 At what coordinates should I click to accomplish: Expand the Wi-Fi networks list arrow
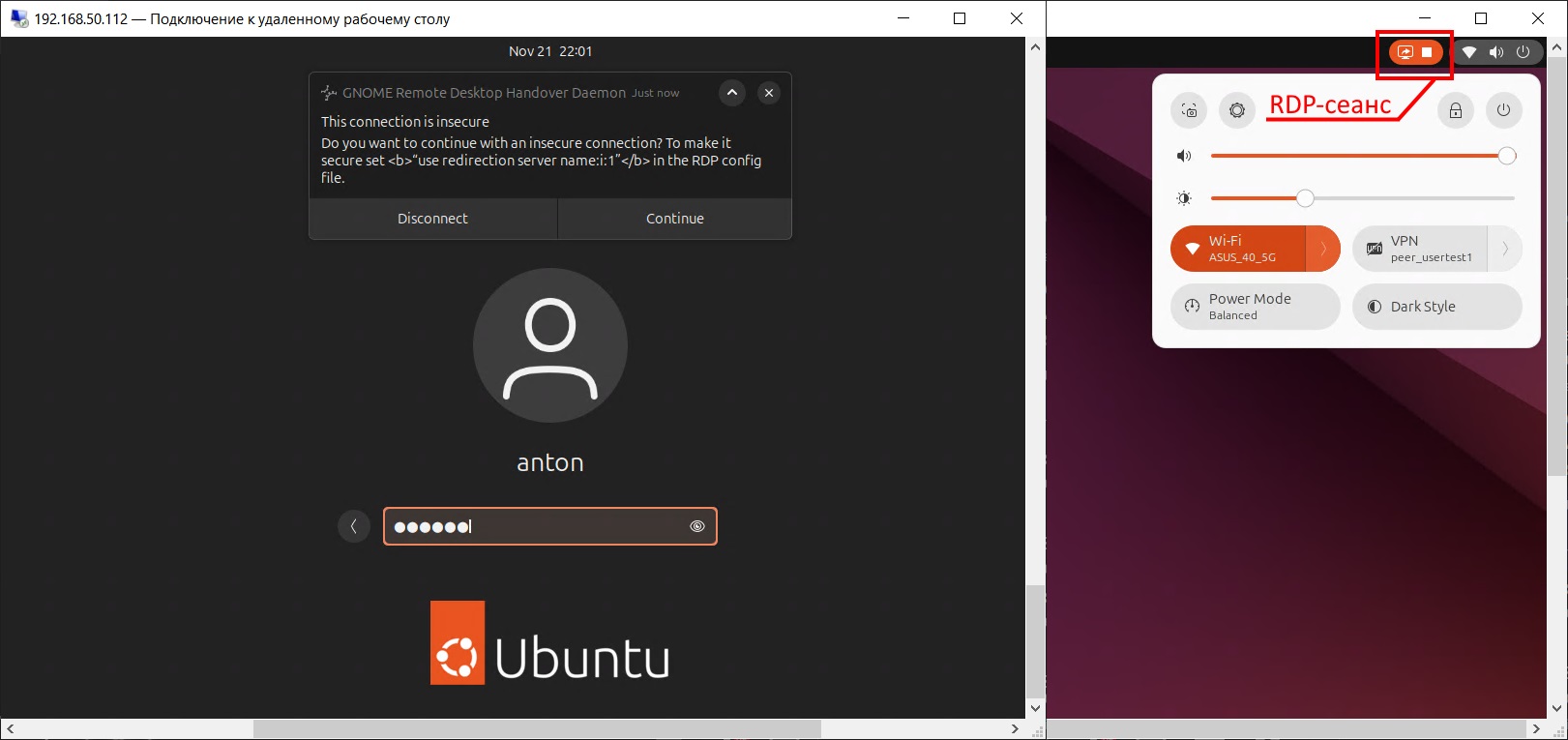pos(1323,249)
